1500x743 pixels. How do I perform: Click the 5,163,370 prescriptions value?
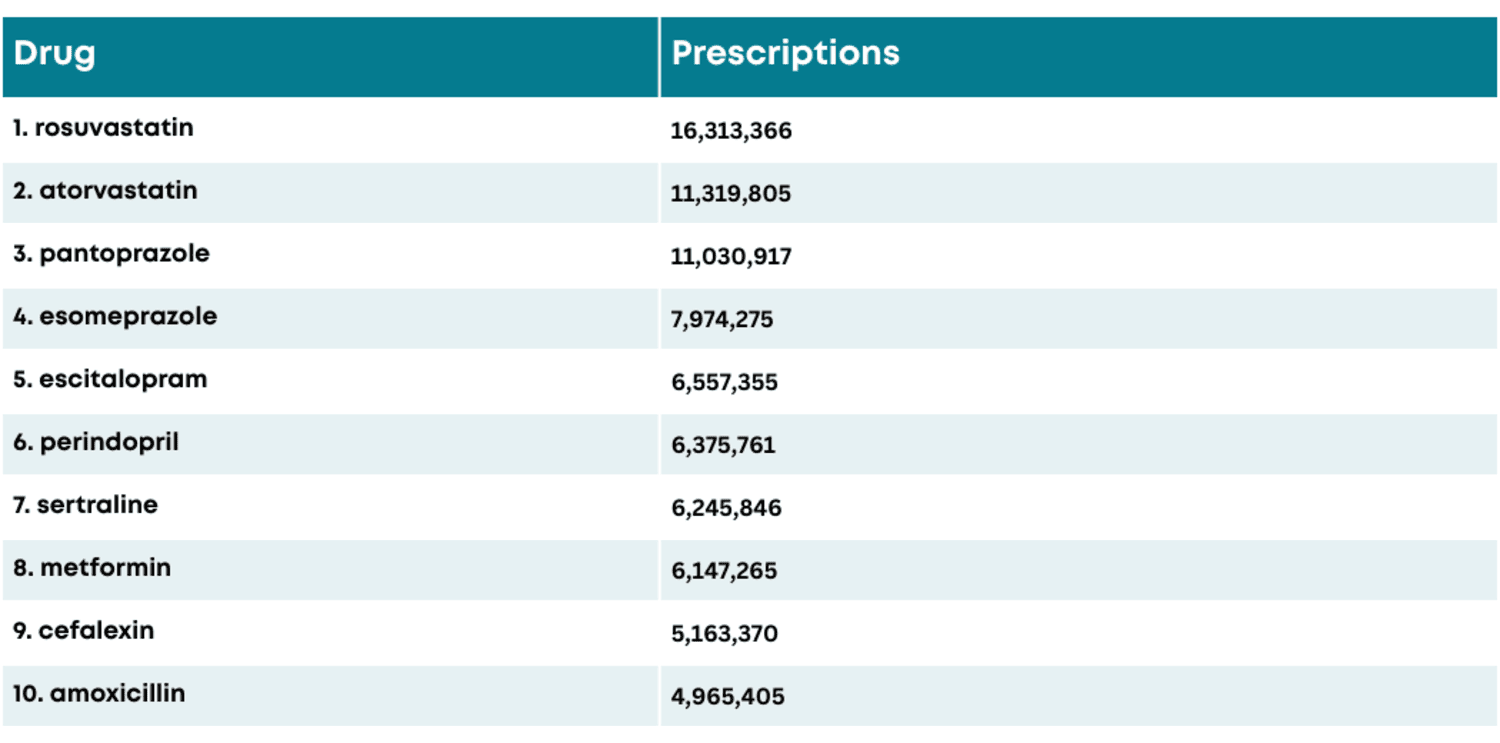coord(724,634)
